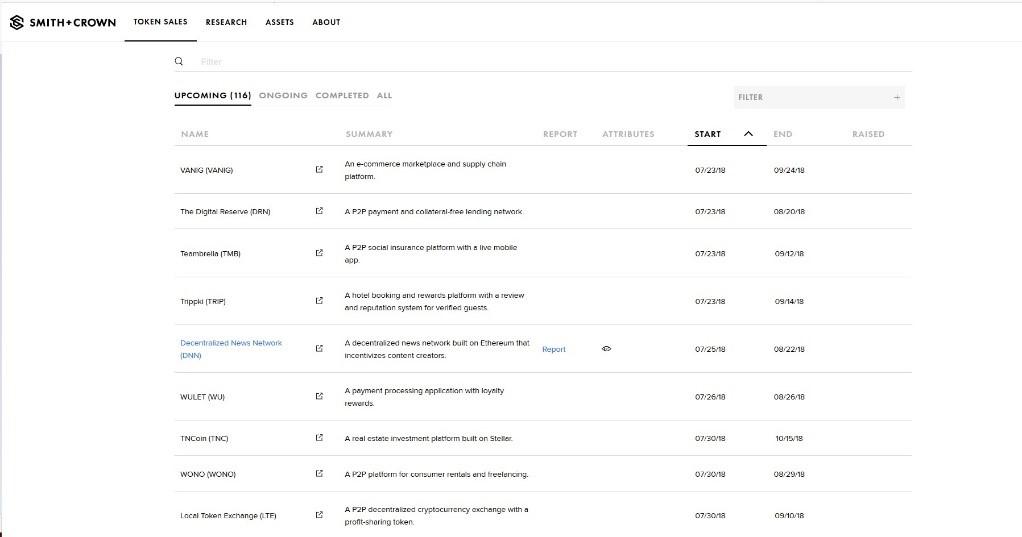Click Local Token Exchange end date 09/10/18
Viewport: 1022px width, 537px height.
click(x=789, y=515)
